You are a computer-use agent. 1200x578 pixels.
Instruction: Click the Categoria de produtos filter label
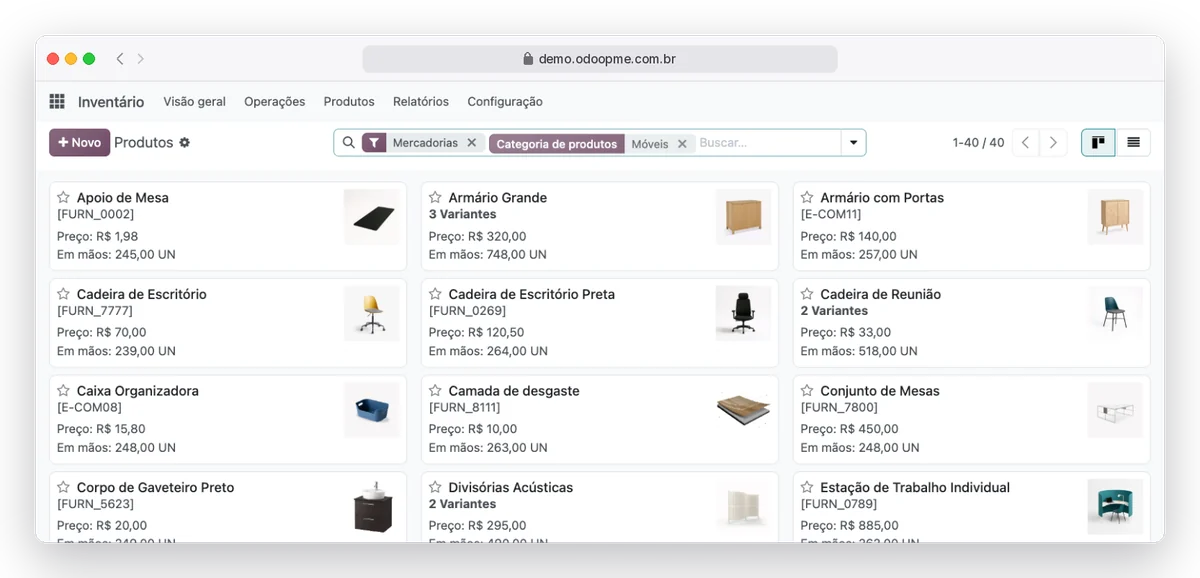click(x=557, y=144)
